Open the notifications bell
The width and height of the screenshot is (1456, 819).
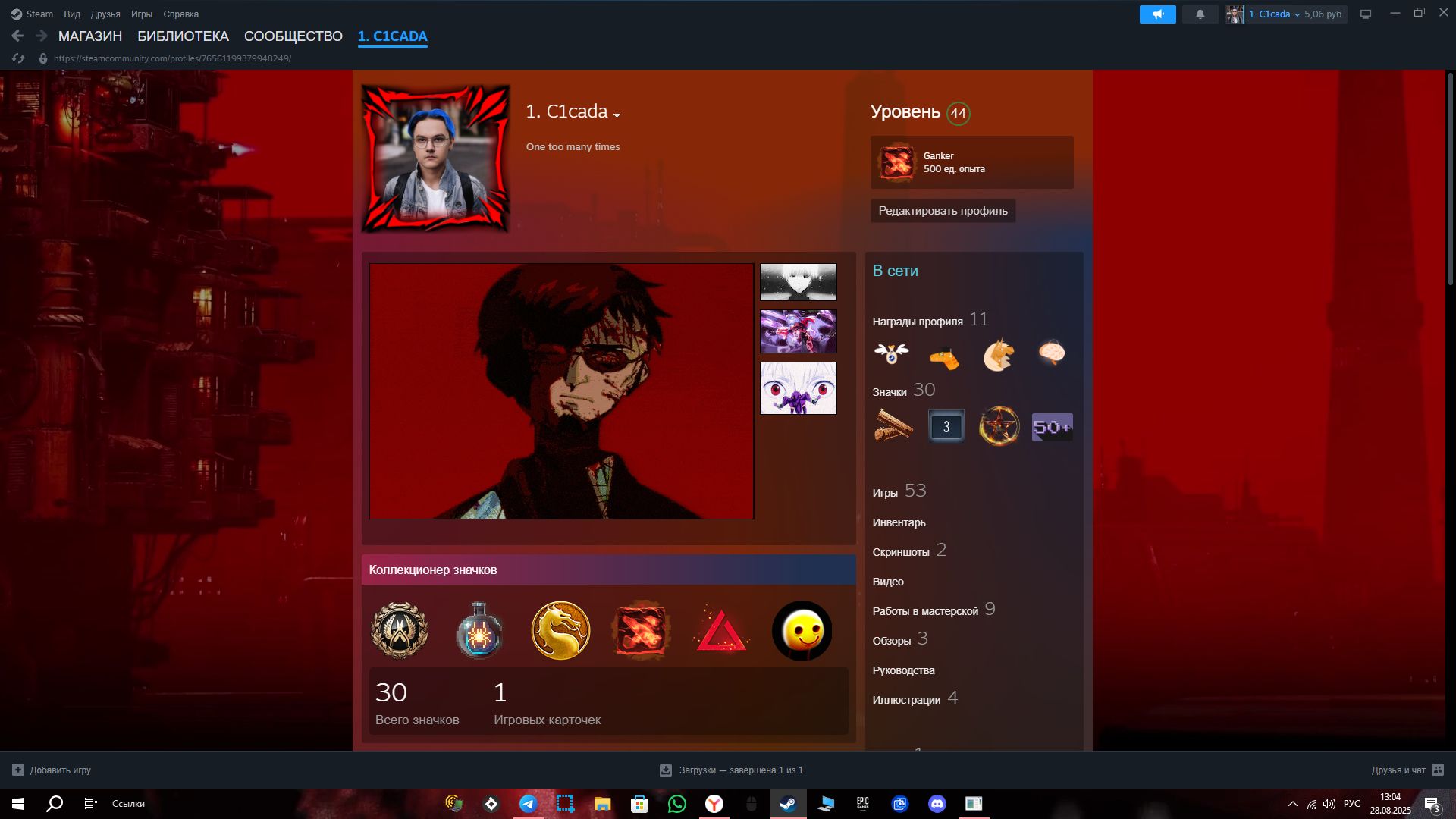pos(1200,14)
